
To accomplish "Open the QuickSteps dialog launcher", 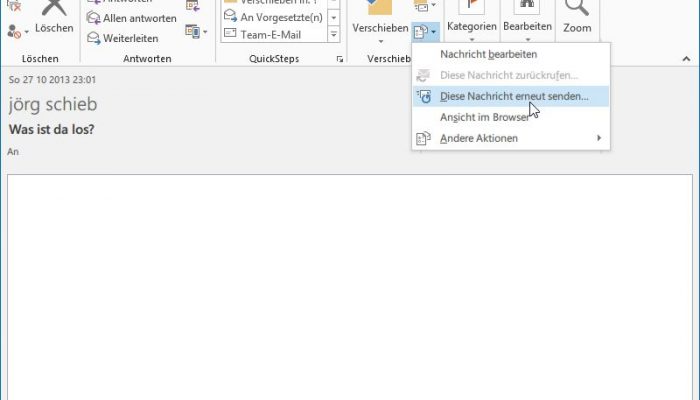I will [x=340, y=59].
